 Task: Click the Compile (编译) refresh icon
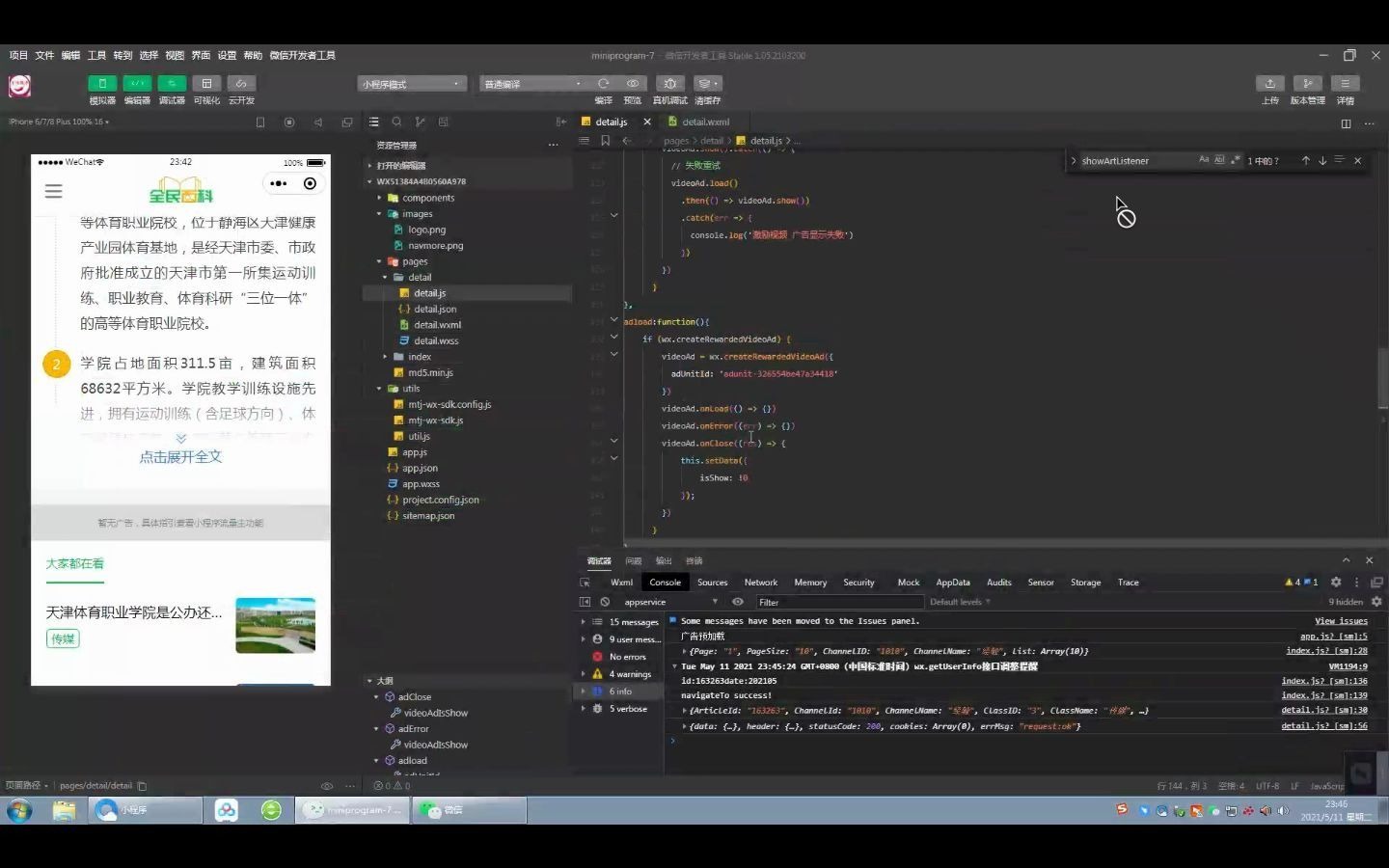pyautogui.click(x=604, y=84)
